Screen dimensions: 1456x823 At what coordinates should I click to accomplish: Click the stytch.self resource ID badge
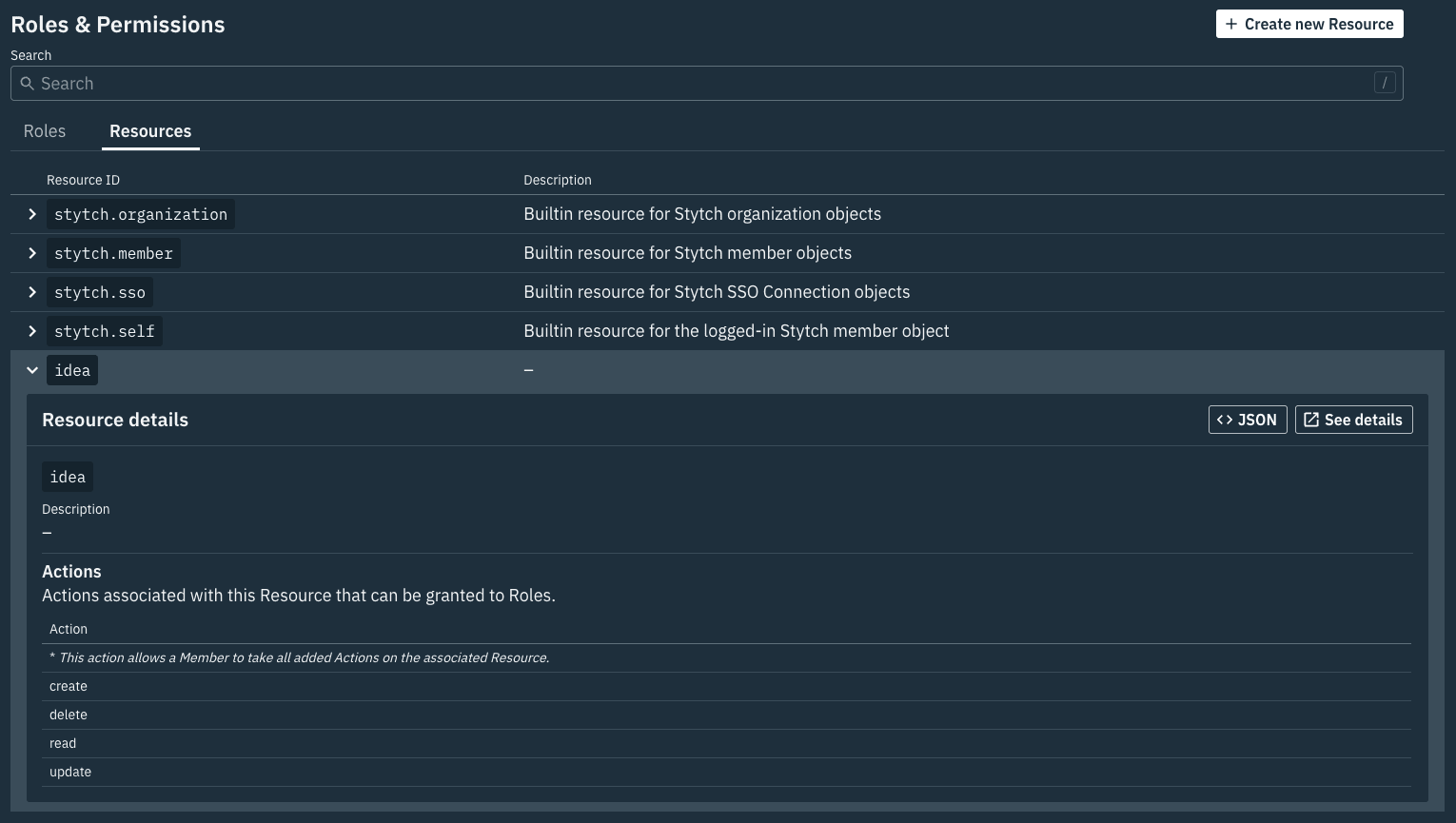[105, 331]
